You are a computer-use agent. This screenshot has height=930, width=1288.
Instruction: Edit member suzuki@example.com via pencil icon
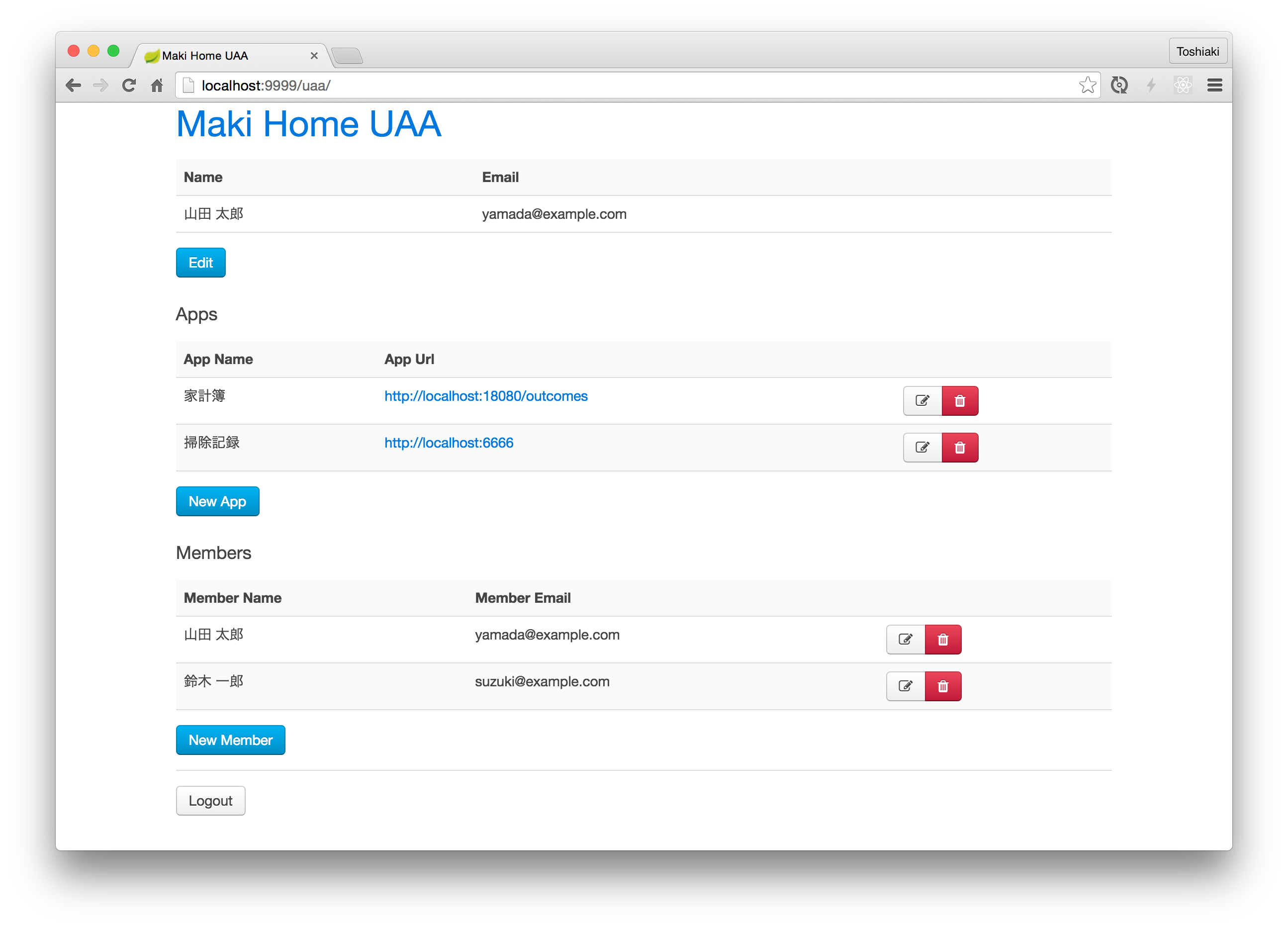pos(905,686)
